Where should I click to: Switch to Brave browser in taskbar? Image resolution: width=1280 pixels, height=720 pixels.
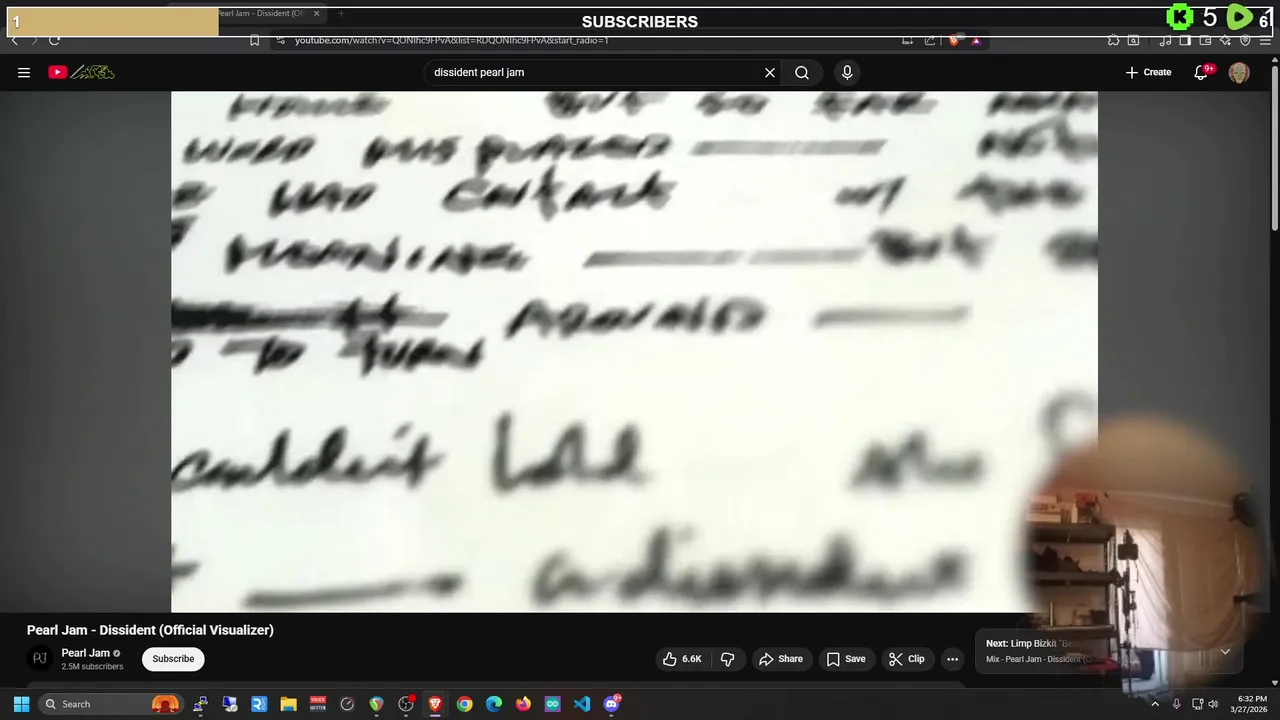435,704
